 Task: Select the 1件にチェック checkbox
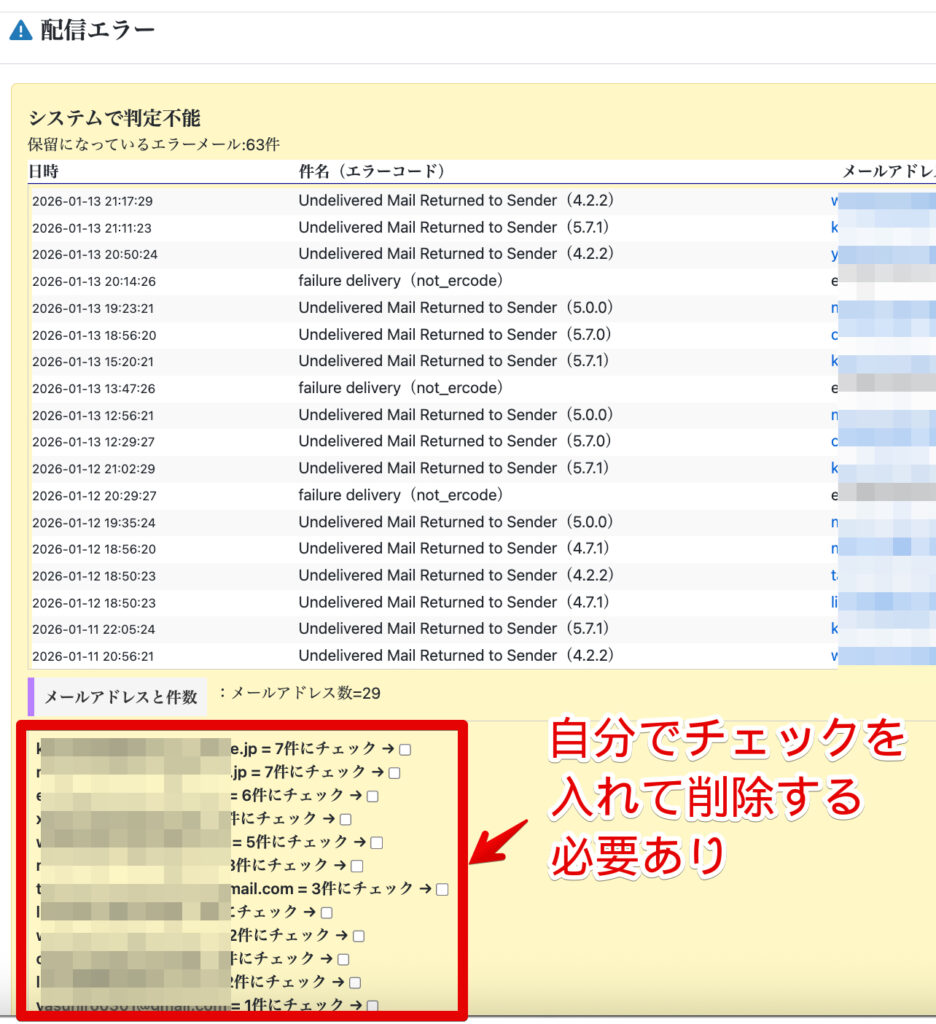[x=372, y=1005]
